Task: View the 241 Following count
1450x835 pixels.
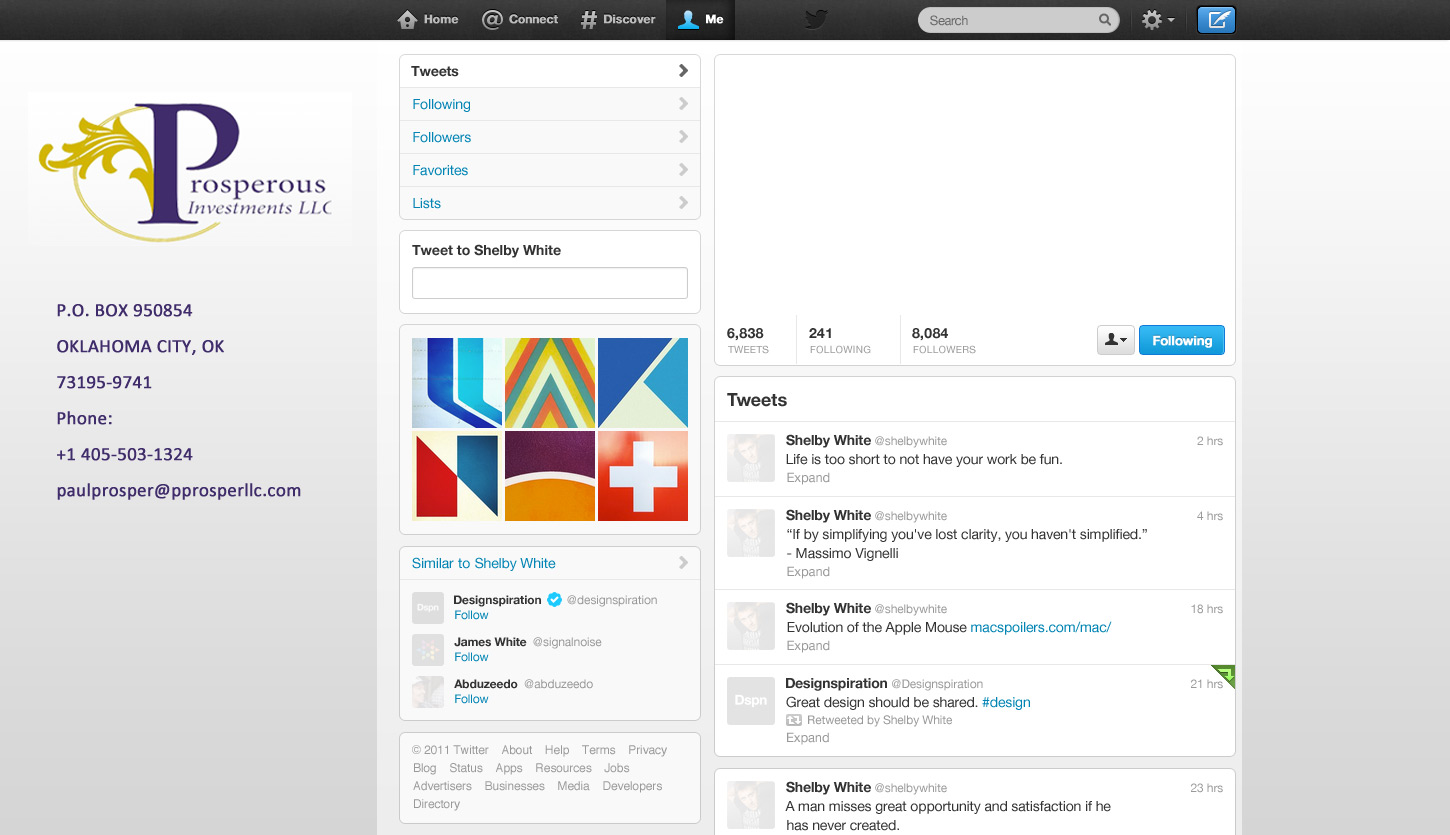Action: (x=840, y=340)
